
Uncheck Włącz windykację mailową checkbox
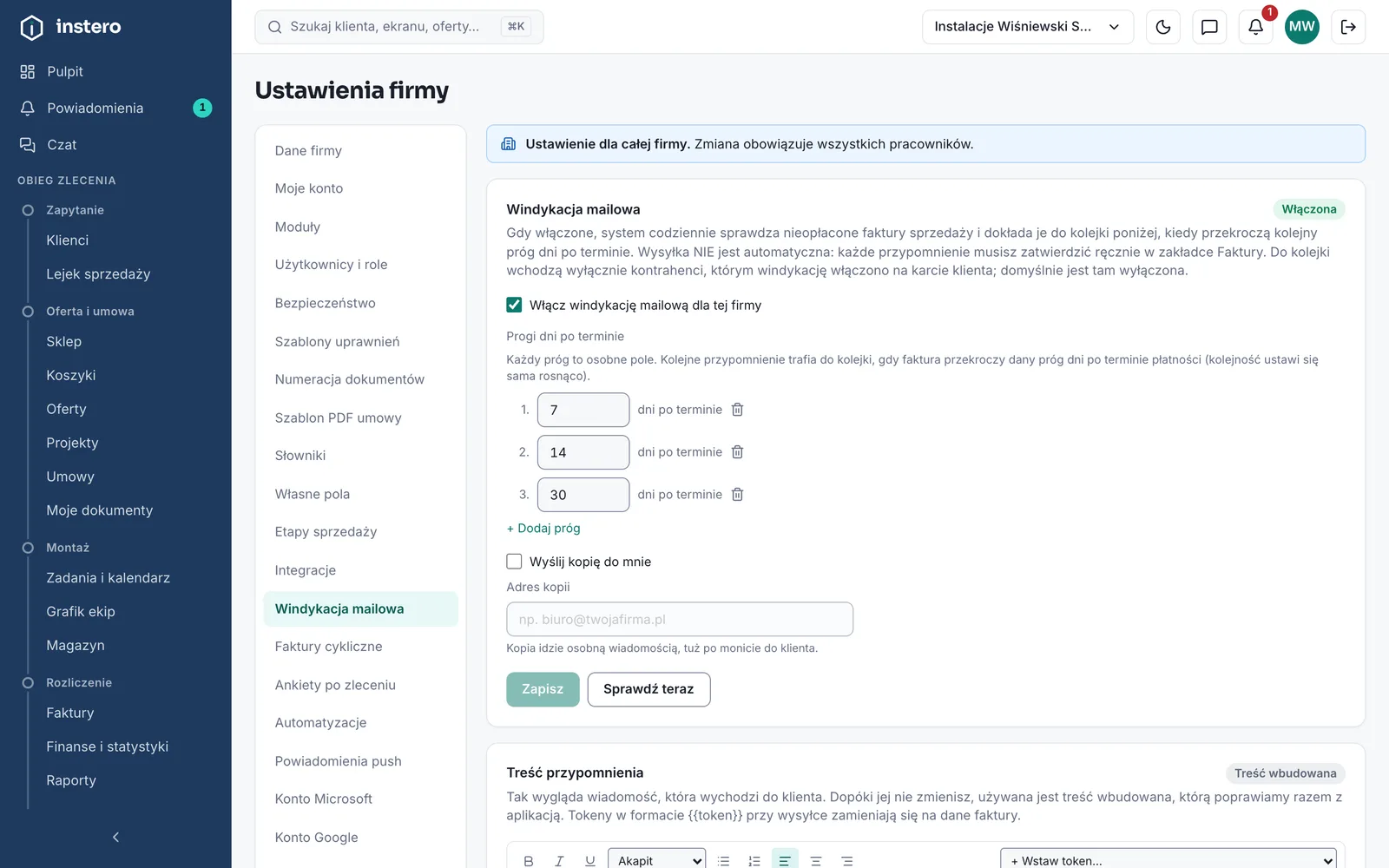point(514,305)
